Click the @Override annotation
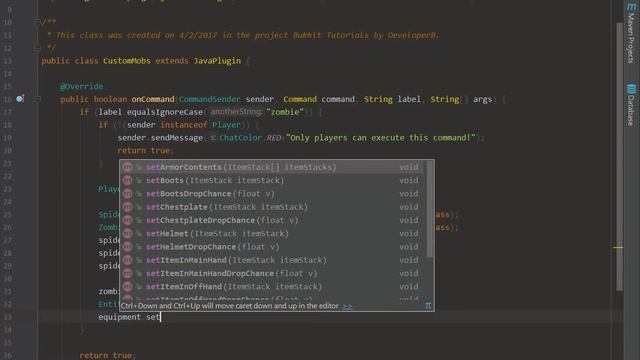640x360 pixels. [82, 87]
